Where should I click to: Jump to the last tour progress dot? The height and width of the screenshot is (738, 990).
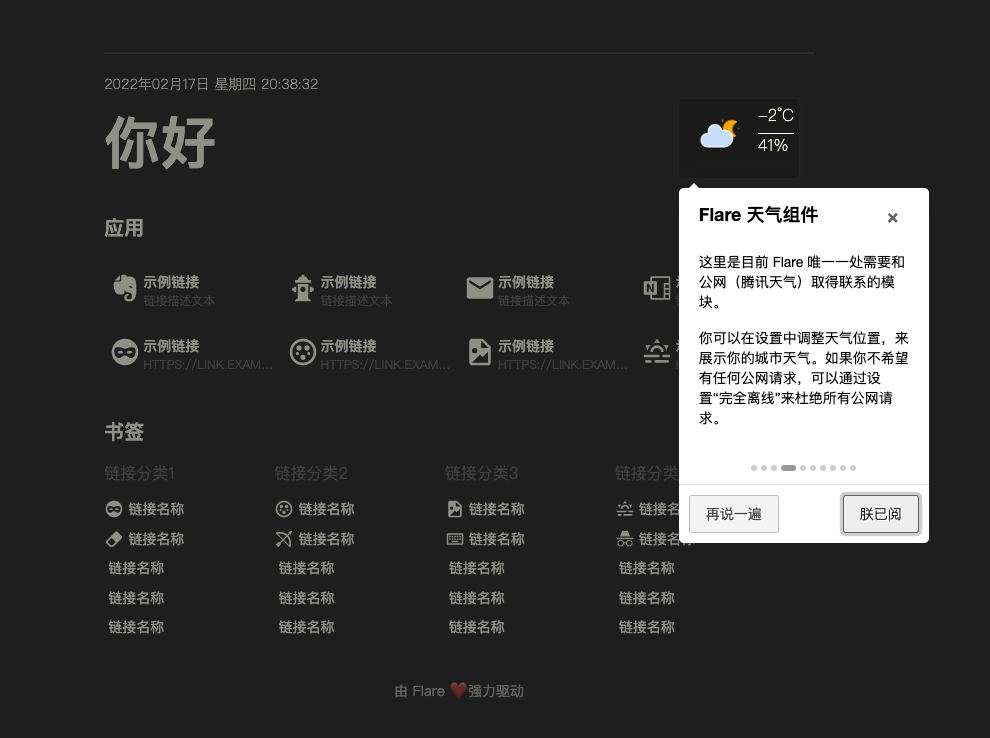[x=853, y=468]
